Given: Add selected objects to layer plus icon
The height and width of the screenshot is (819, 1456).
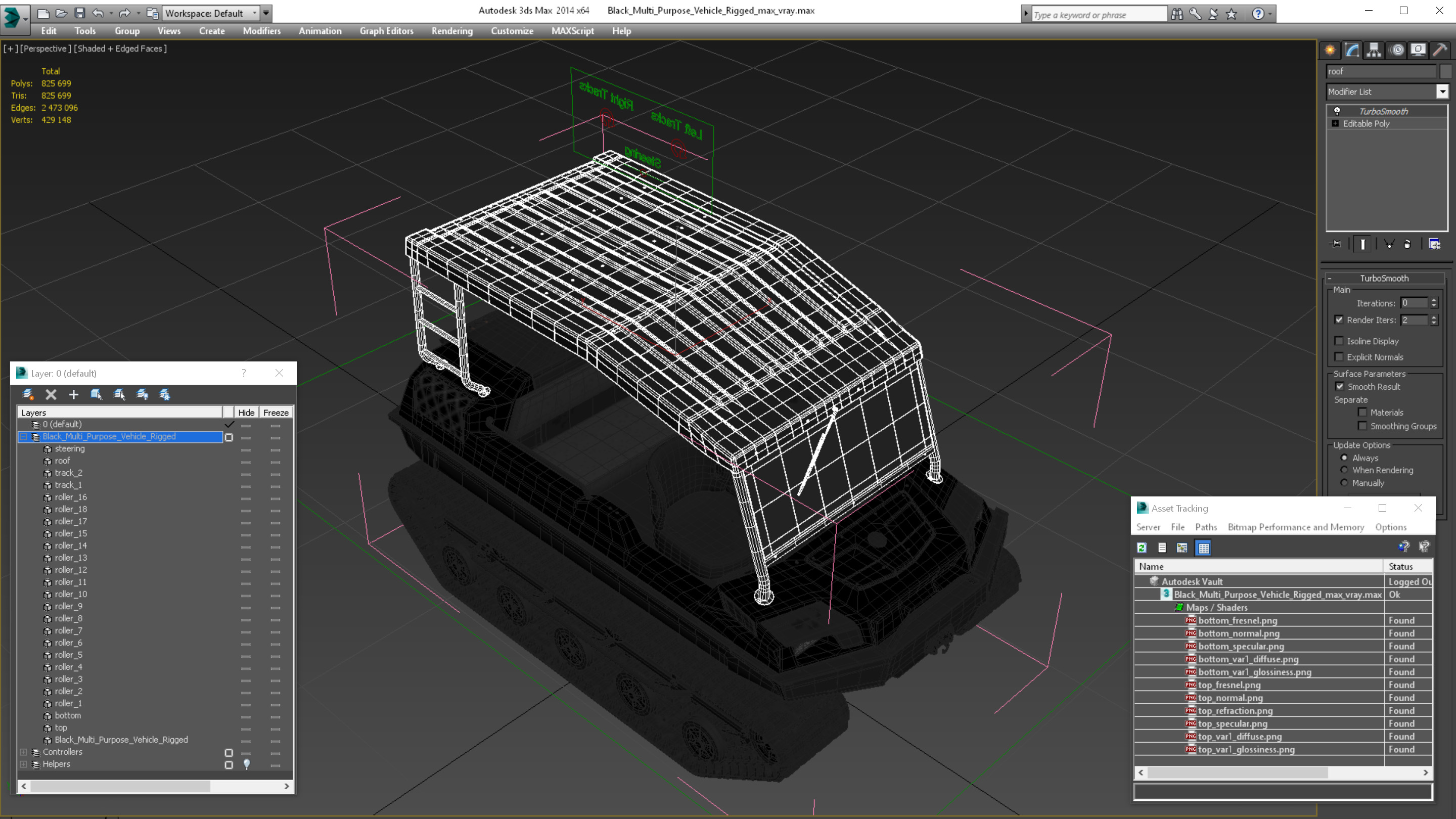Looking at the screenshot, I should click(73, 394).
